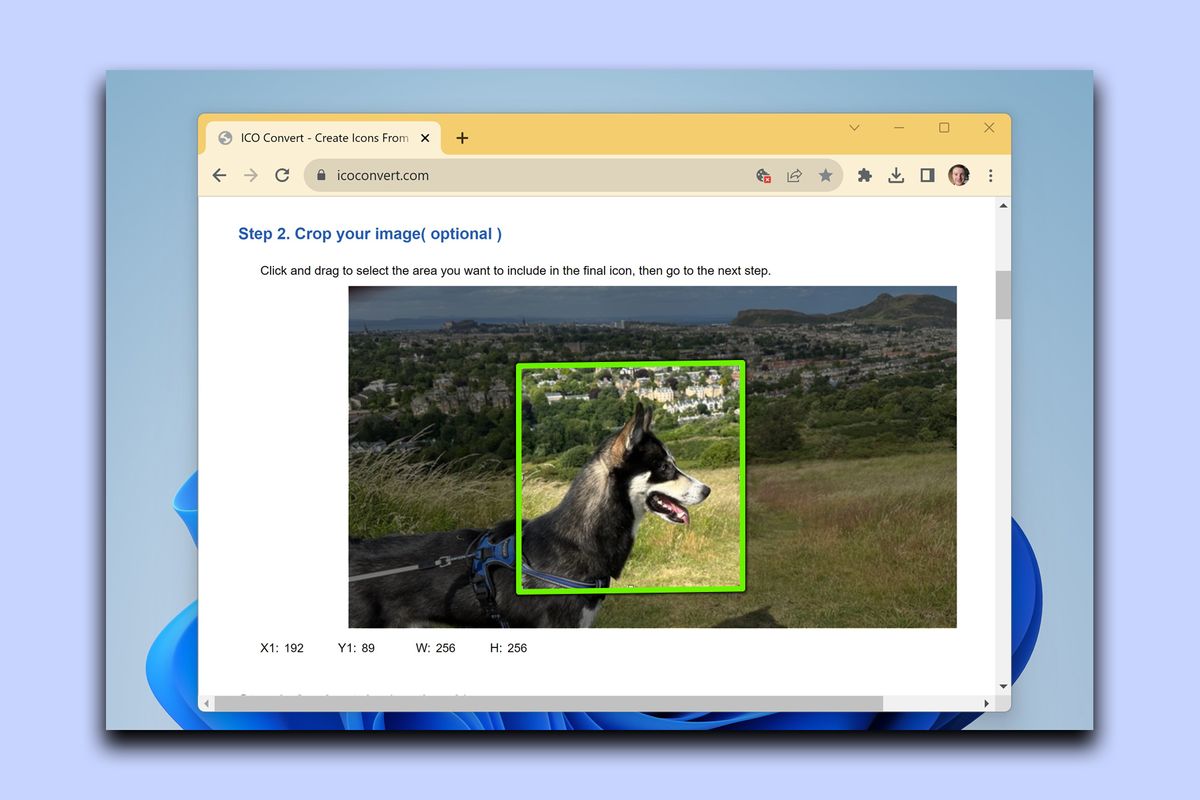The width and height of the screenshot is (1200, 800).
Task: Click inside the green crop selection box
Action: 630,477
